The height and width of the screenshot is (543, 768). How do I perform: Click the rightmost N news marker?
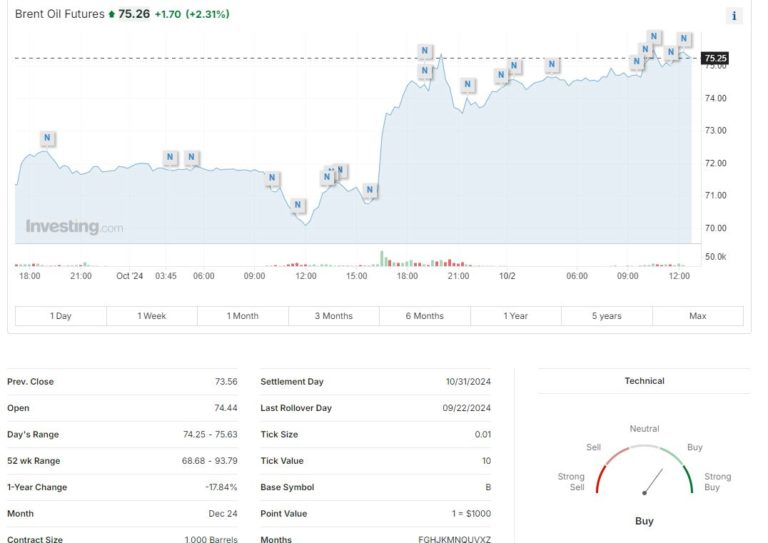click(x=684, y=39)
